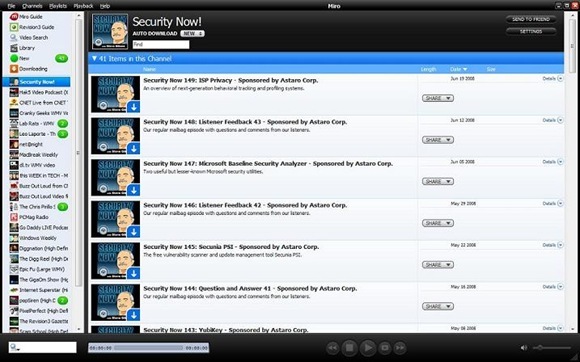This screenshot has height=362, width=580.
Task: Download Security Now 145 episode
Action: point(134,274)
